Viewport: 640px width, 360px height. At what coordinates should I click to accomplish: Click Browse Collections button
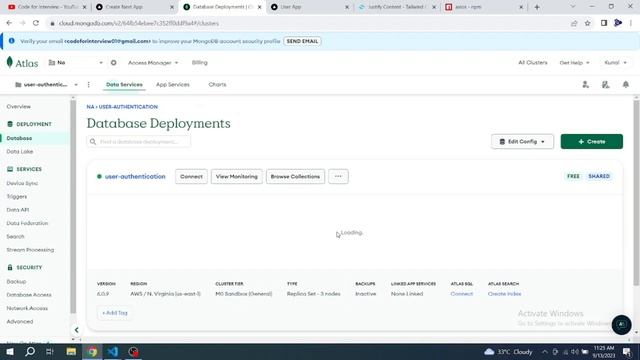[295, 176]
